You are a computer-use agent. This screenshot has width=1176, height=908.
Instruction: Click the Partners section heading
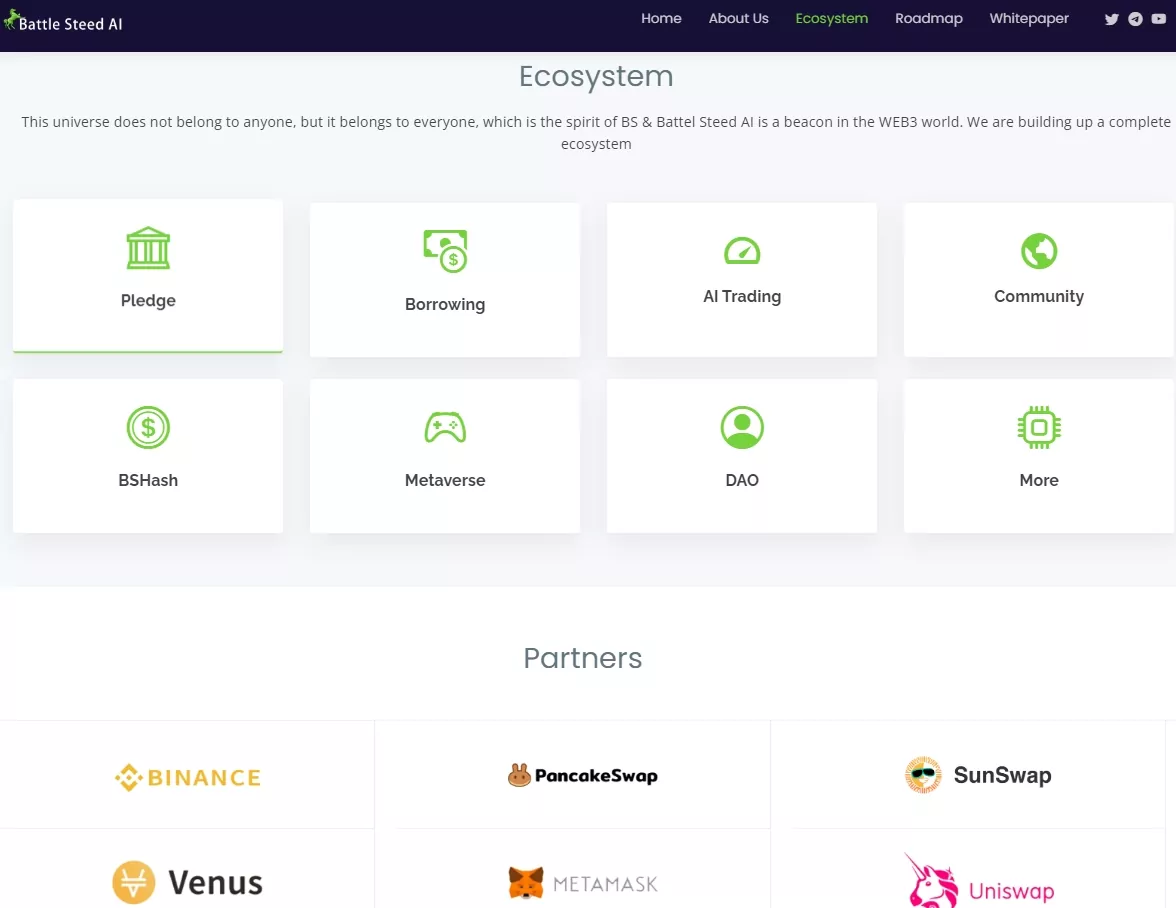click(583, 658)
